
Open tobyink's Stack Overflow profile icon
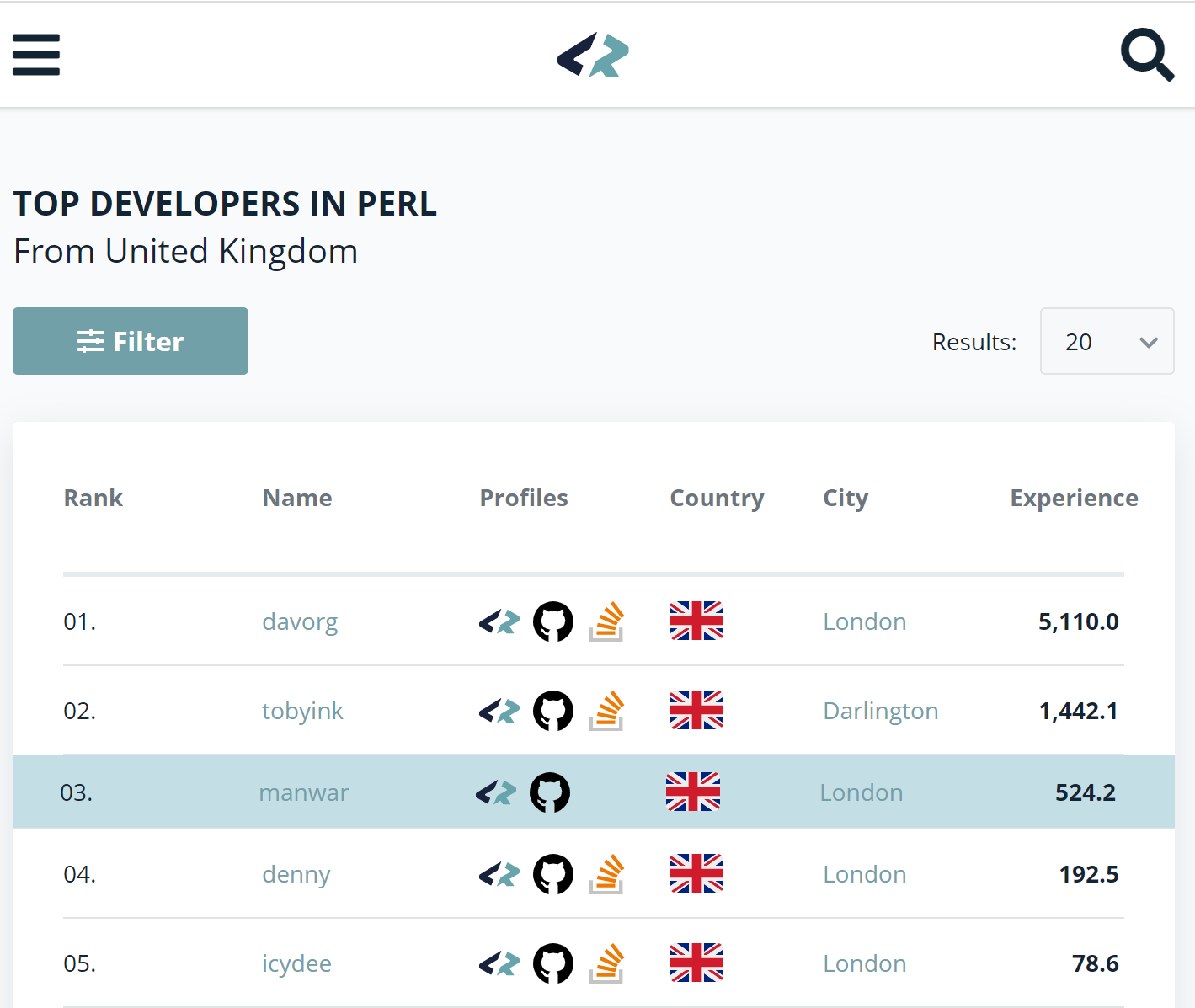[606, 711]
